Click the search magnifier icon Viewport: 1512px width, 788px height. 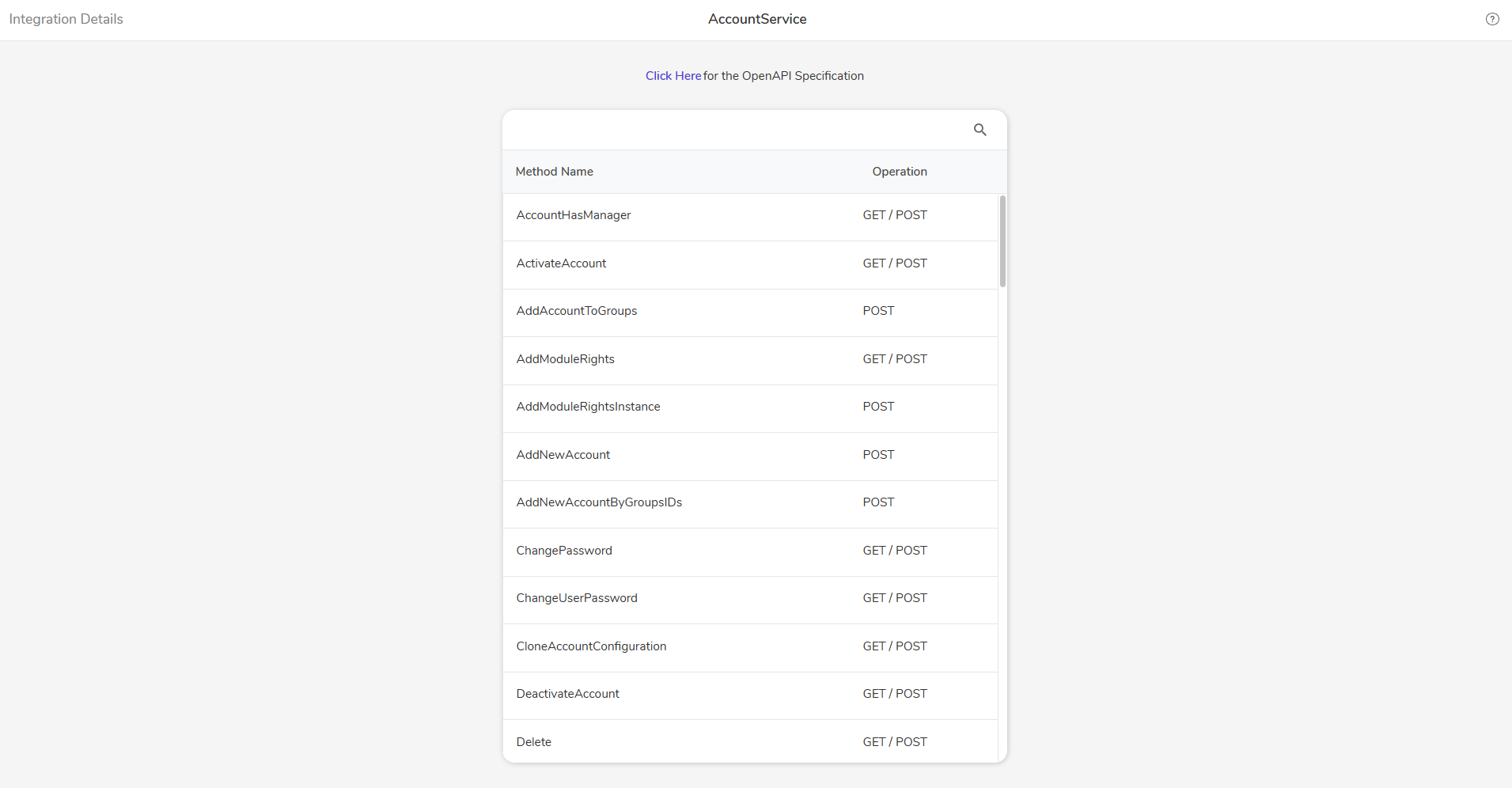click(x=980, y=130)
